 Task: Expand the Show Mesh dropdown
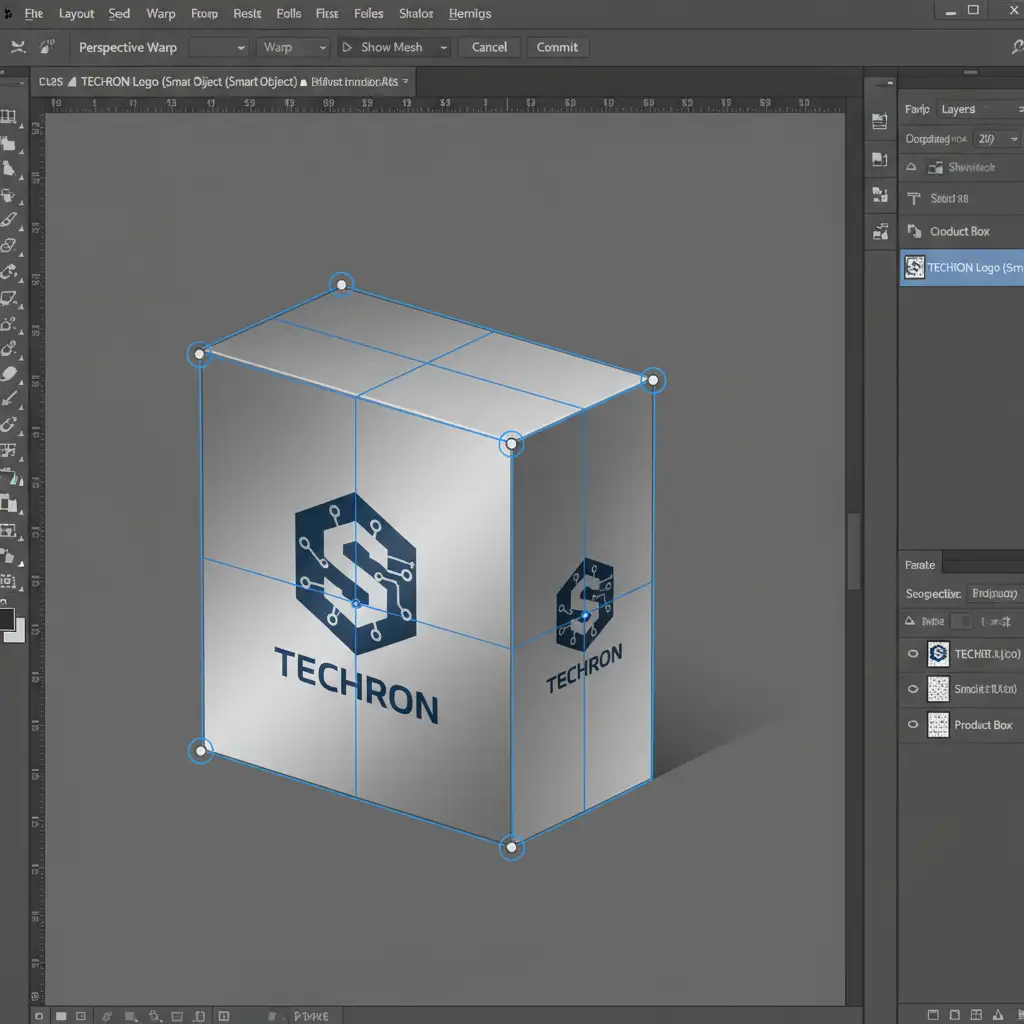pos(443,47)
